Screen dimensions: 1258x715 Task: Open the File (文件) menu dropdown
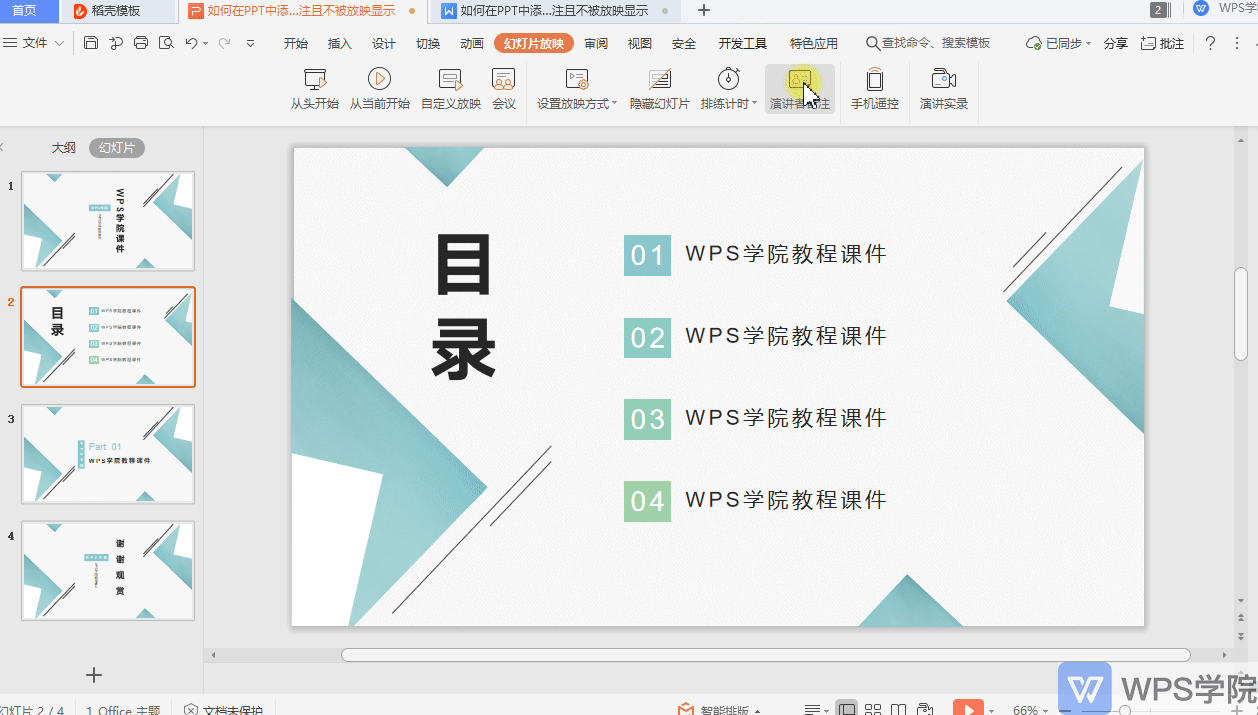(x=34, y=43)
